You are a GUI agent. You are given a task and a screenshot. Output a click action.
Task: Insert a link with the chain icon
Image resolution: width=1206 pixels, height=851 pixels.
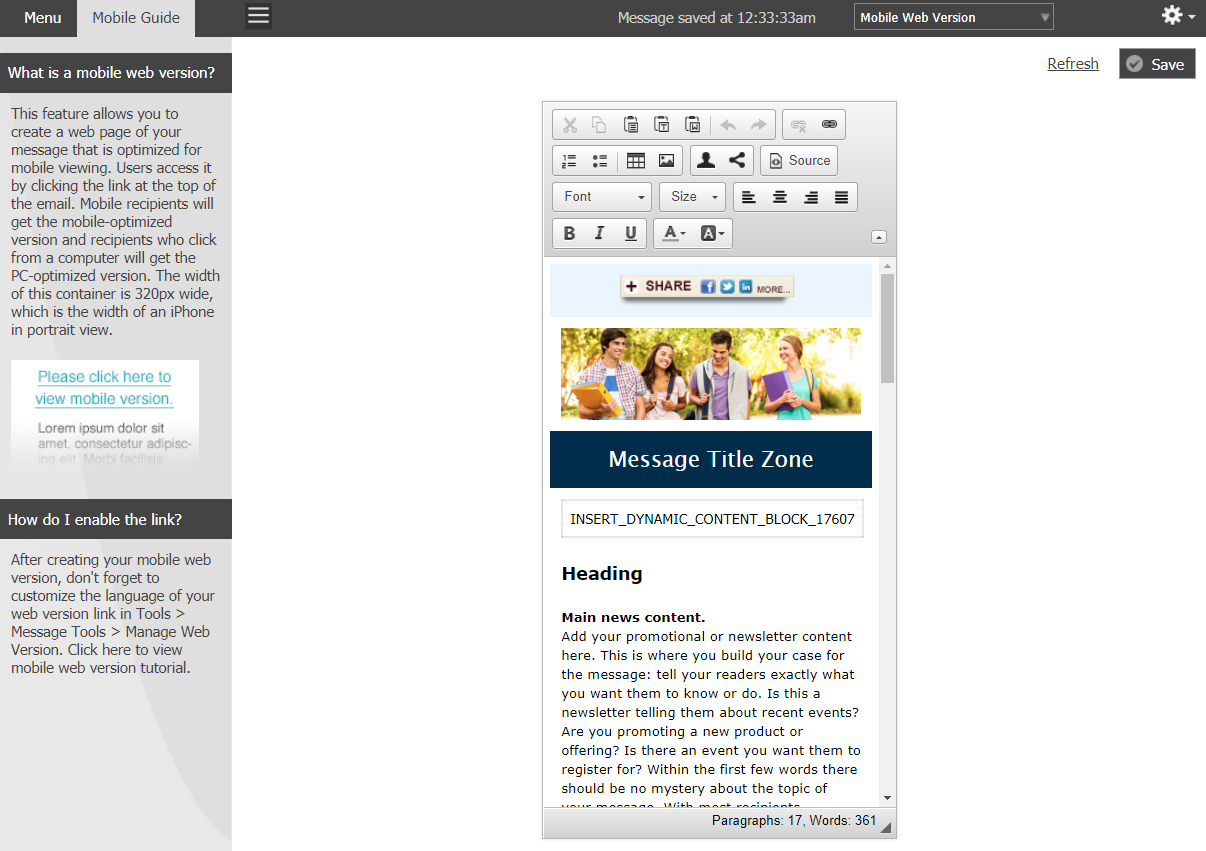(x=829, y=125)
